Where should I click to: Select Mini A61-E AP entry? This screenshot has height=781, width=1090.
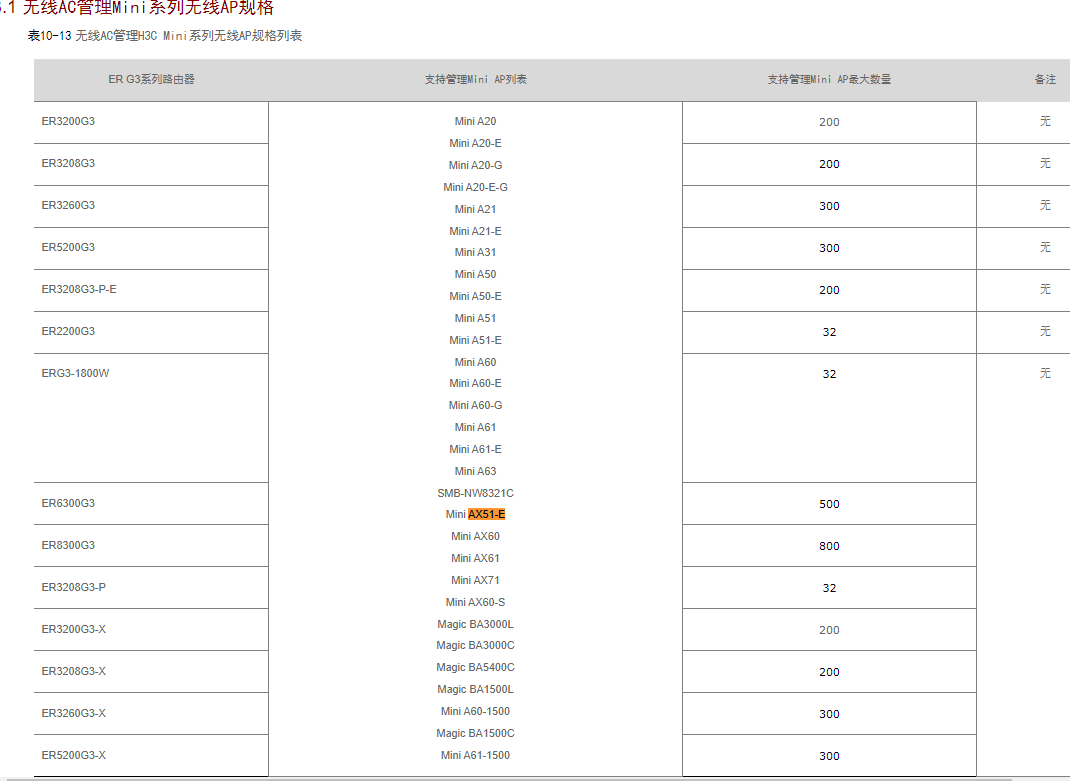pos(475,450)
